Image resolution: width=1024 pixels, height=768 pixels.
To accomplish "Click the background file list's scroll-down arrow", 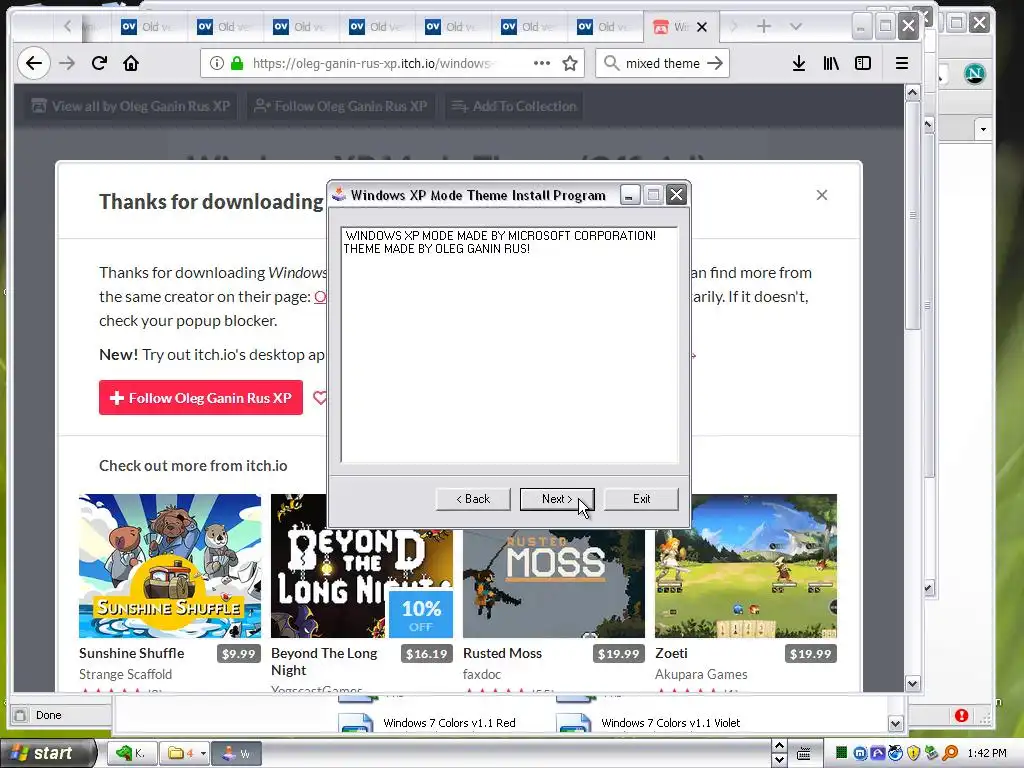I will point(895,724).
